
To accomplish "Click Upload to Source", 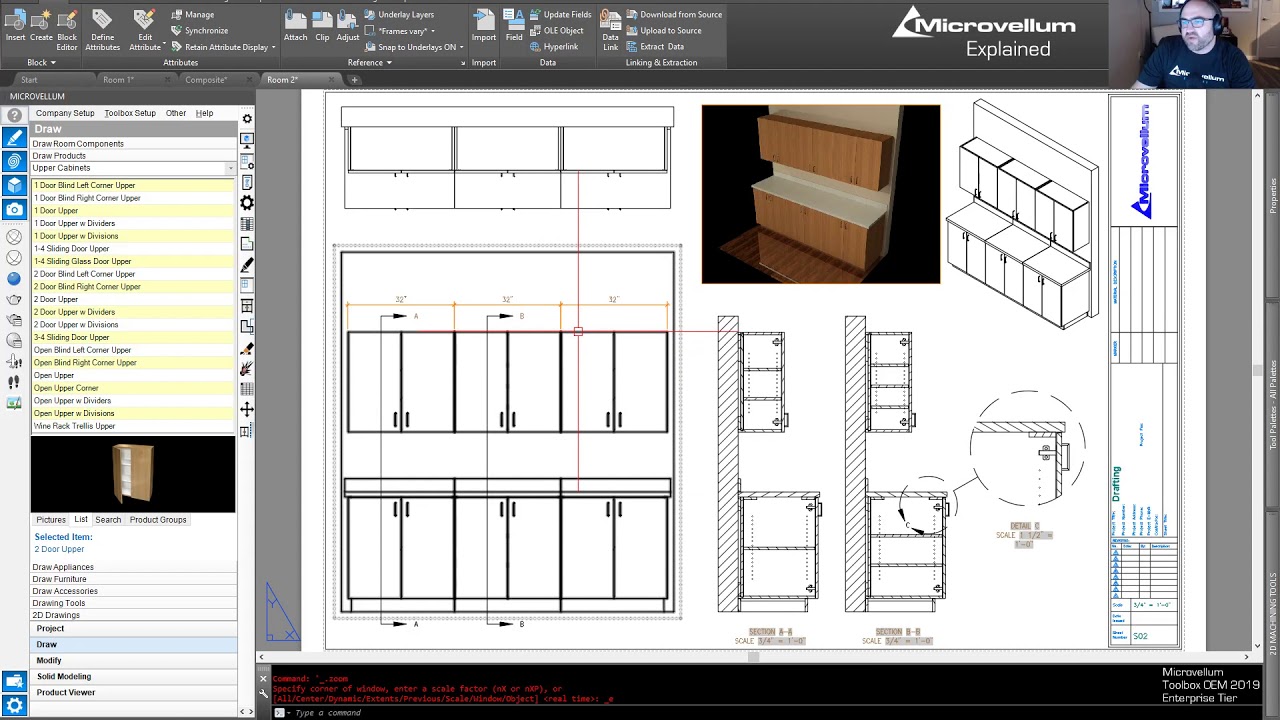I will click(664, 31).
